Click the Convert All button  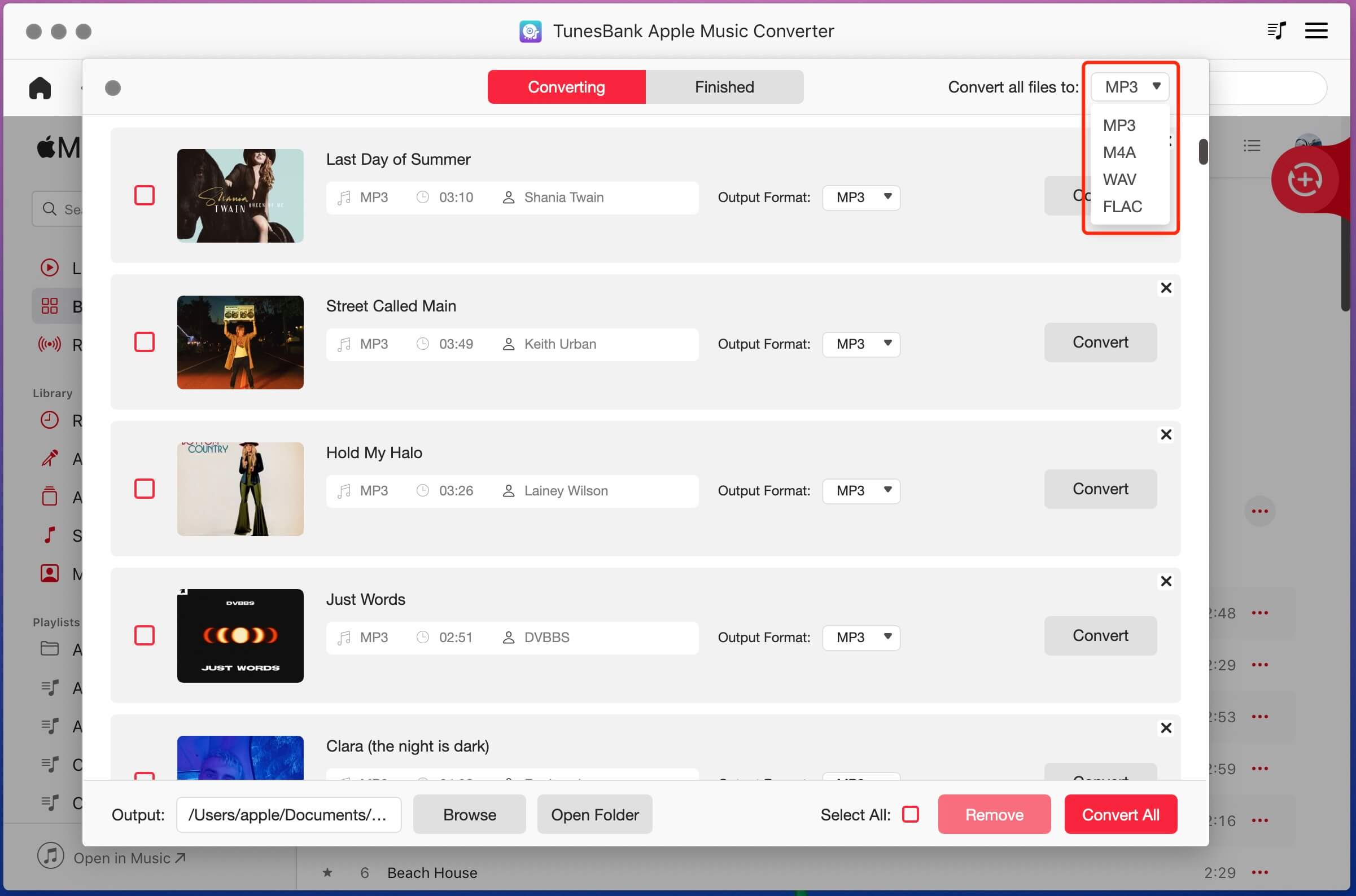1121,814
